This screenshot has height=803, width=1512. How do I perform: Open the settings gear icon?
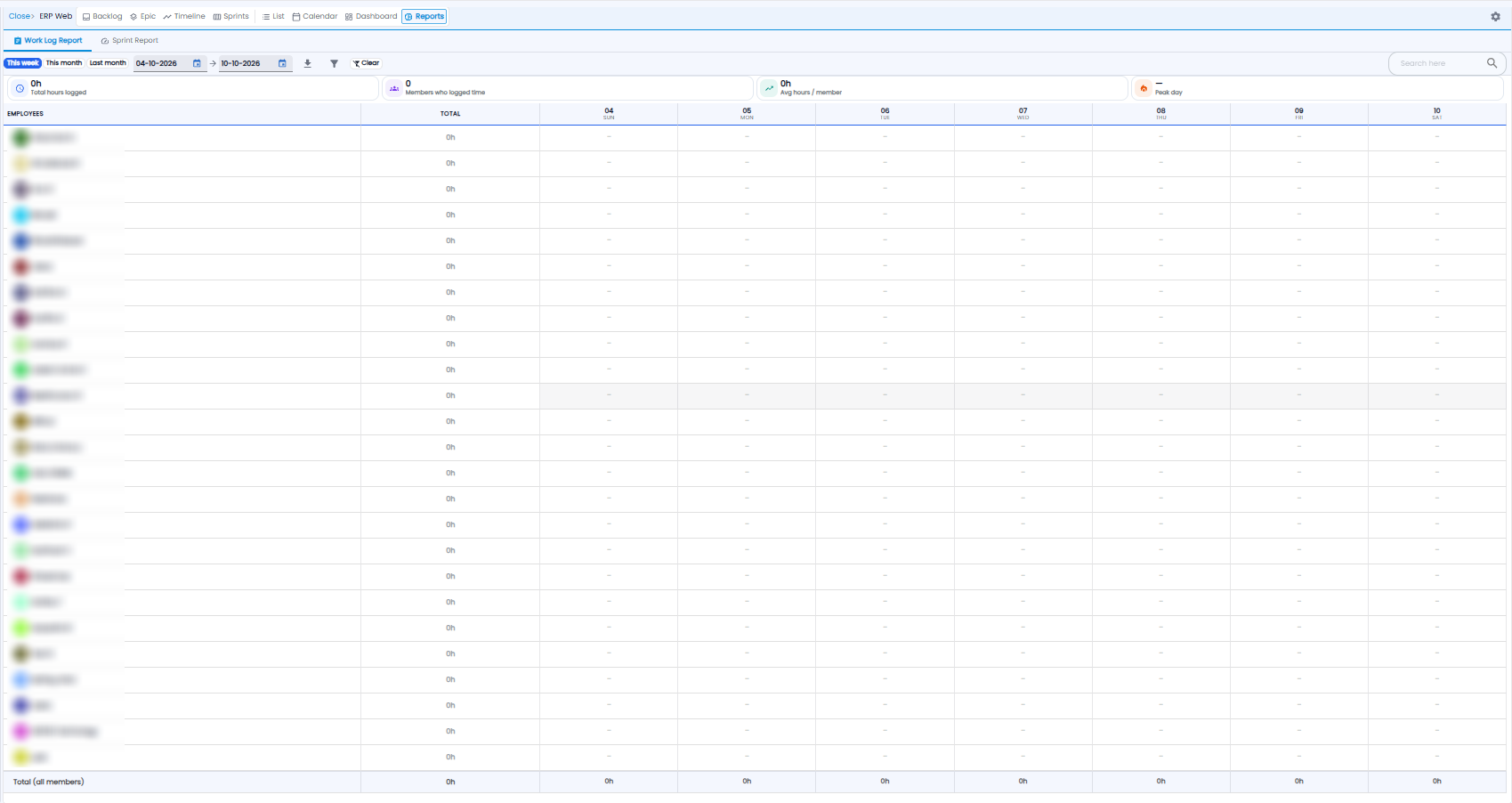coord(1495,17)
